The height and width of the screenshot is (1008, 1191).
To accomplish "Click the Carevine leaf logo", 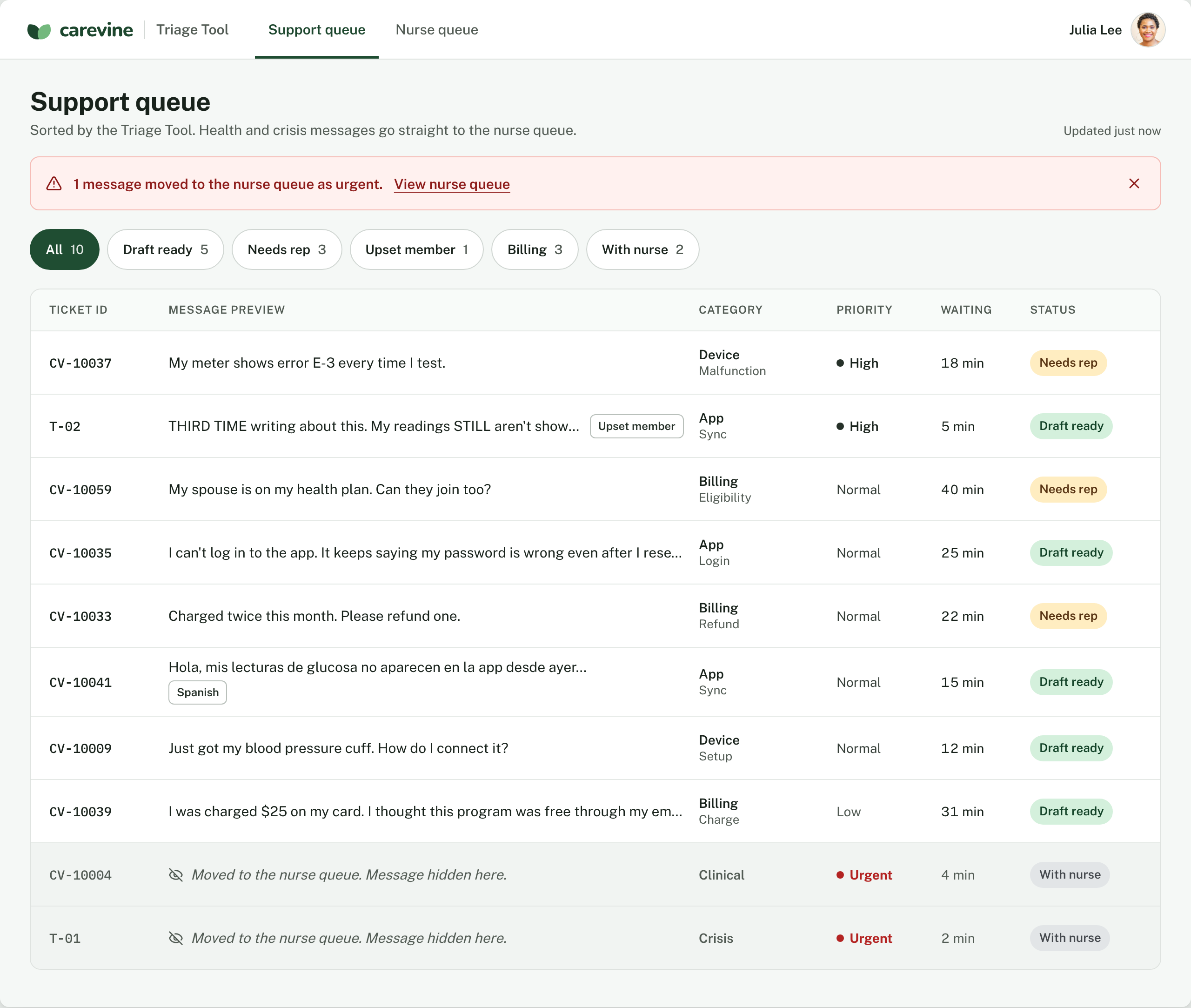I will point(39,31).
